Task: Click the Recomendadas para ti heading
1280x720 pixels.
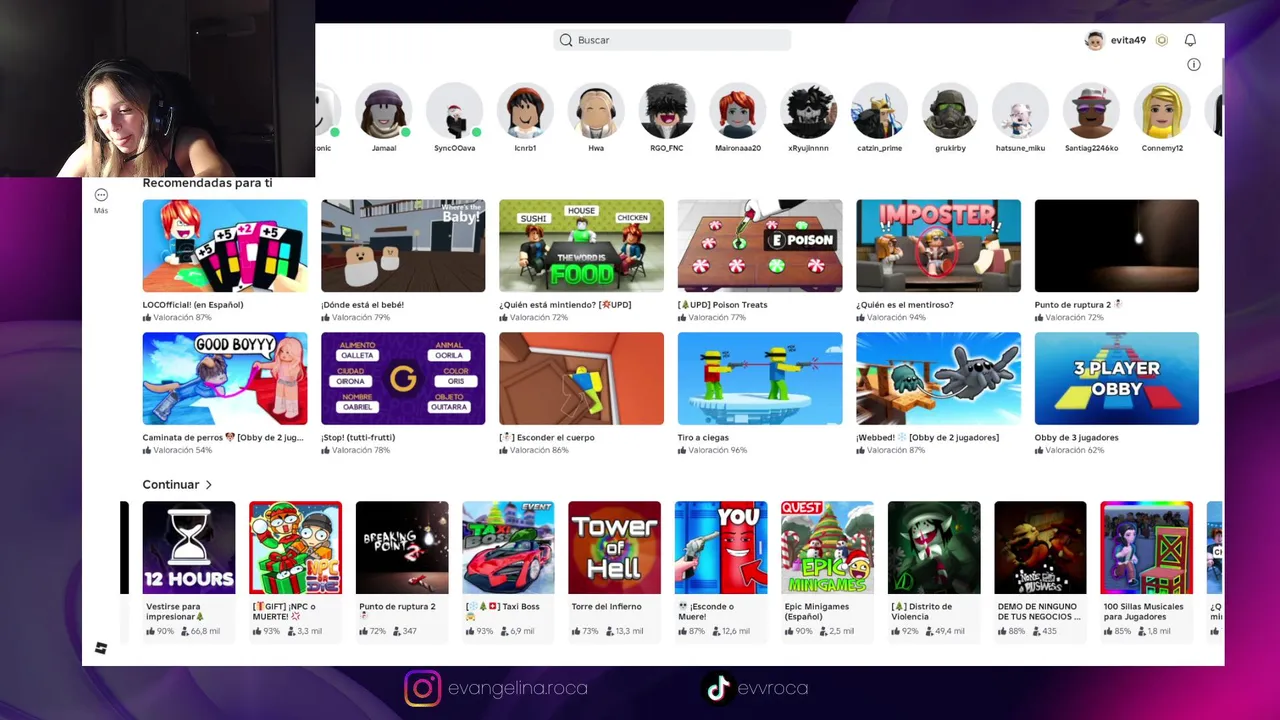Action: pyautogui.click(x=207, y=183)
